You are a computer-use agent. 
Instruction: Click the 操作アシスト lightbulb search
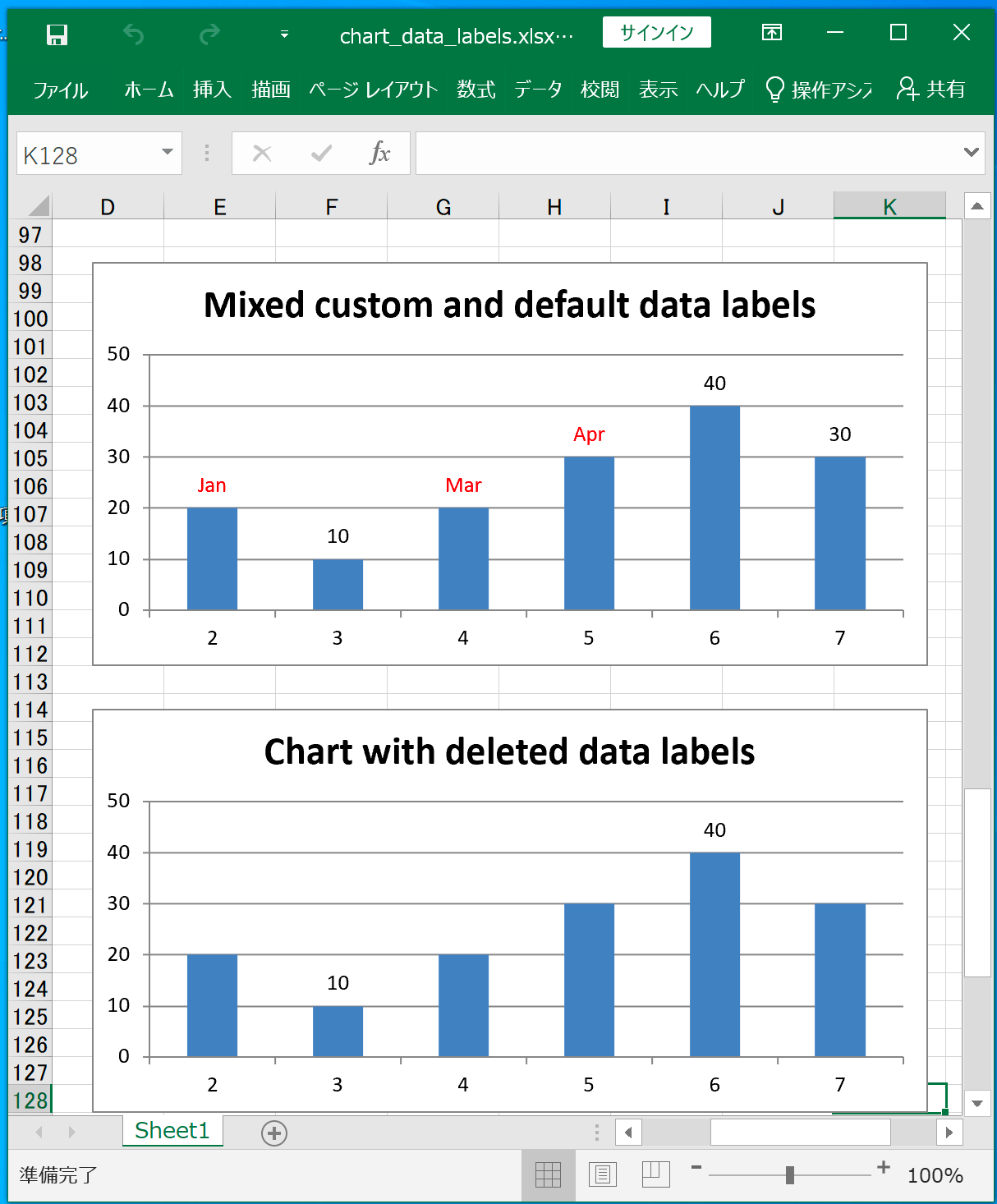tap(819, 90)
